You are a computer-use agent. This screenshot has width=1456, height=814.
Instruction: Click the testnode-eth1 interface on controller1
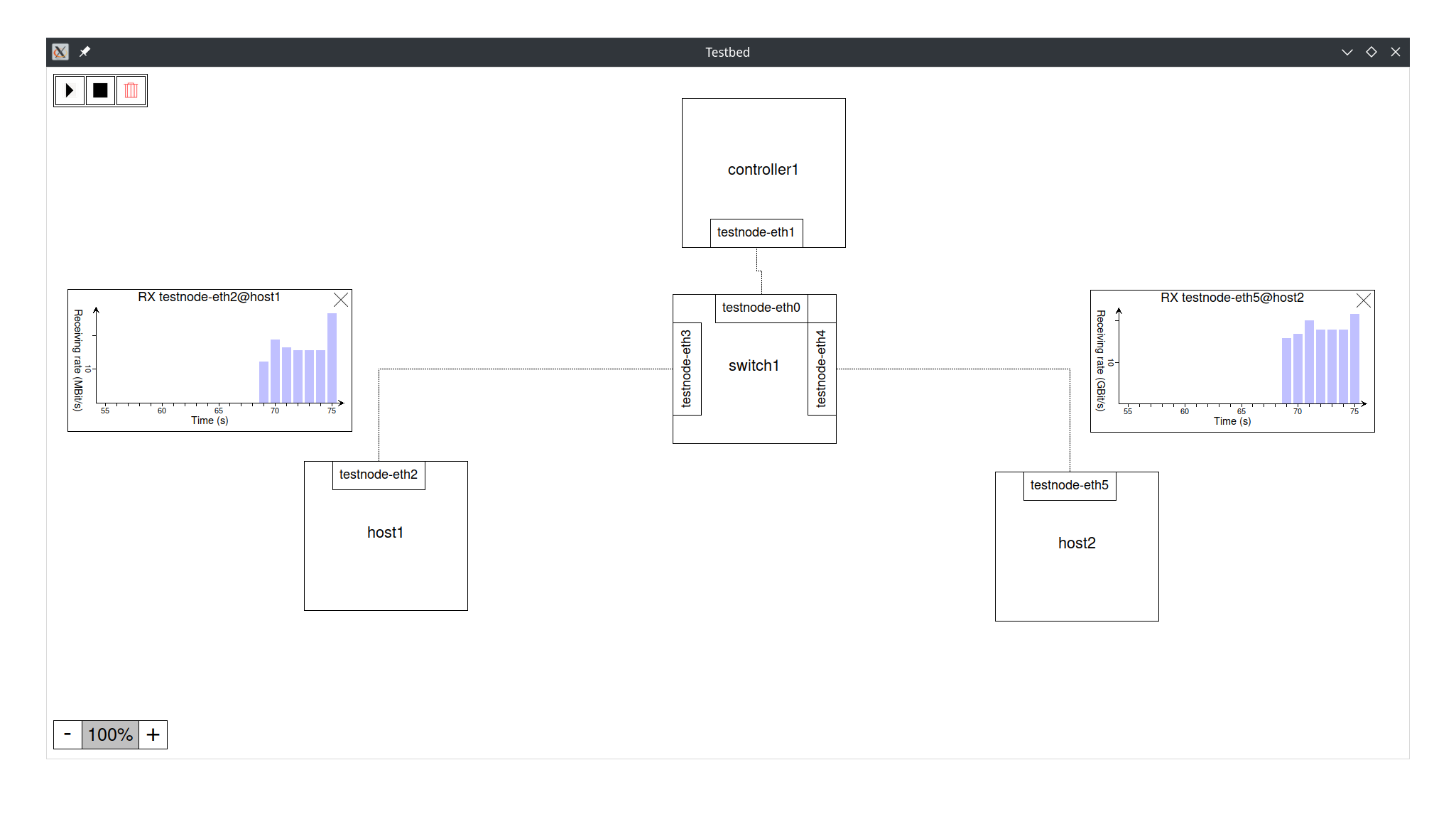pyautogui.click(x=756, y=232)
